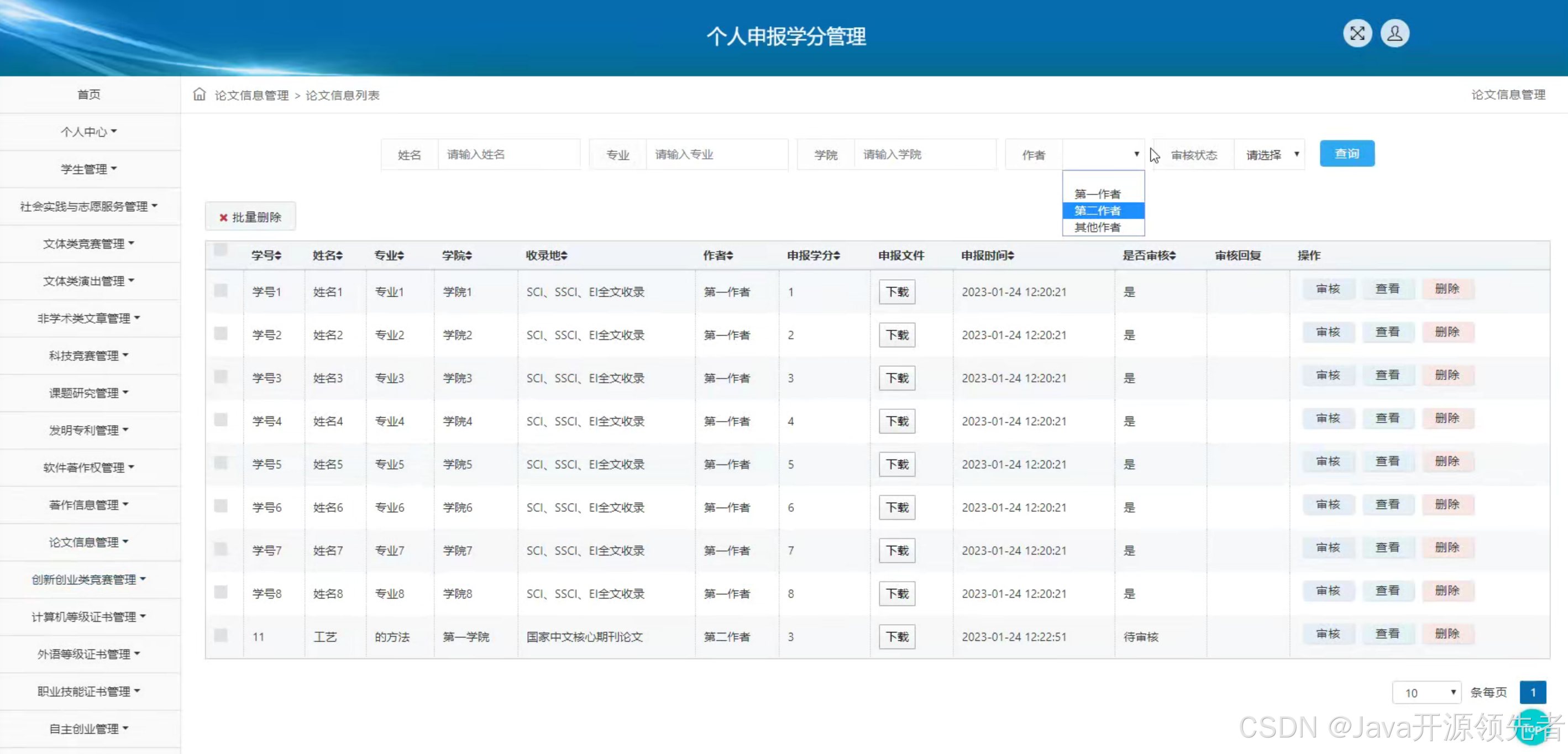This screenshot has height=754, width=1568.
Task: Expand the 学生管理 sidebar menu
Action: tap(89, 169)
